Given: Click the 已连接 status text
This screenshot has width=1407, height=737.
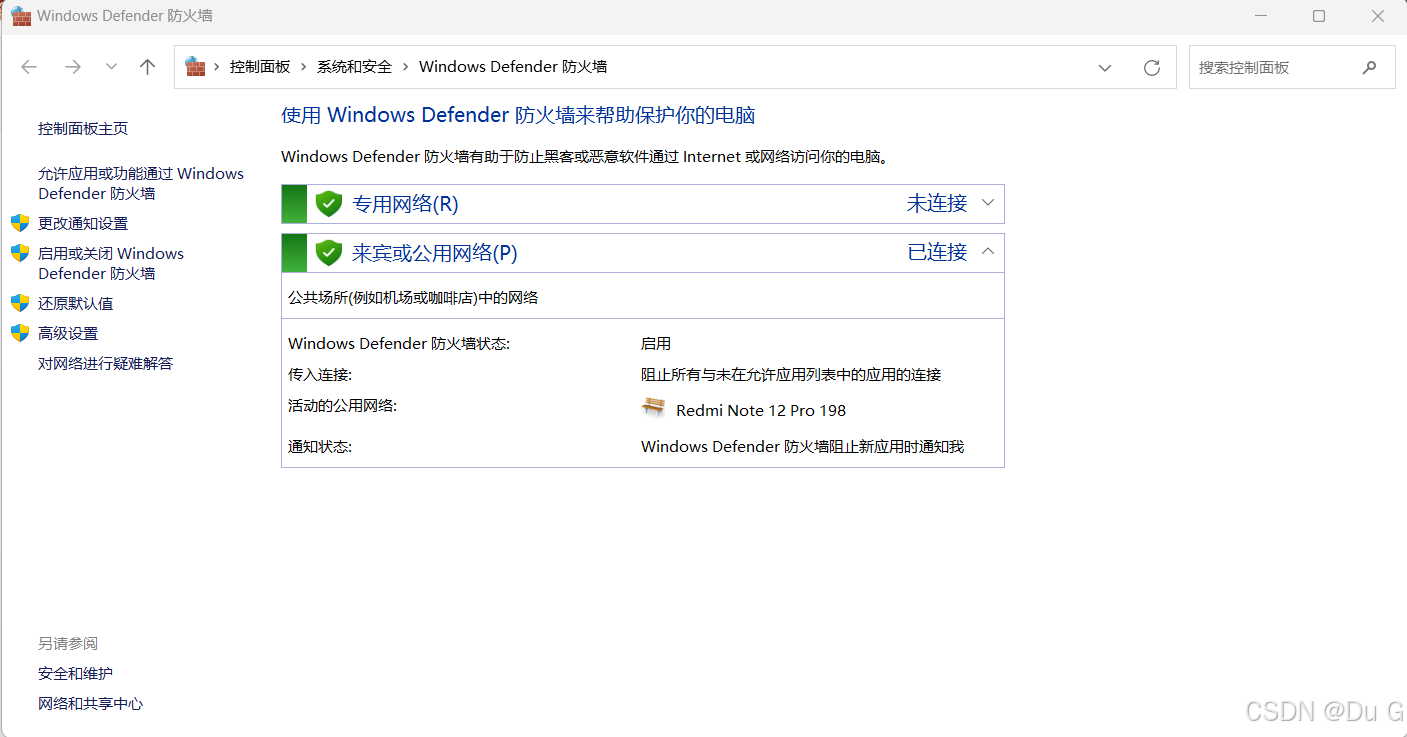Looking at the screenshot, I should (x=937, y=253).
